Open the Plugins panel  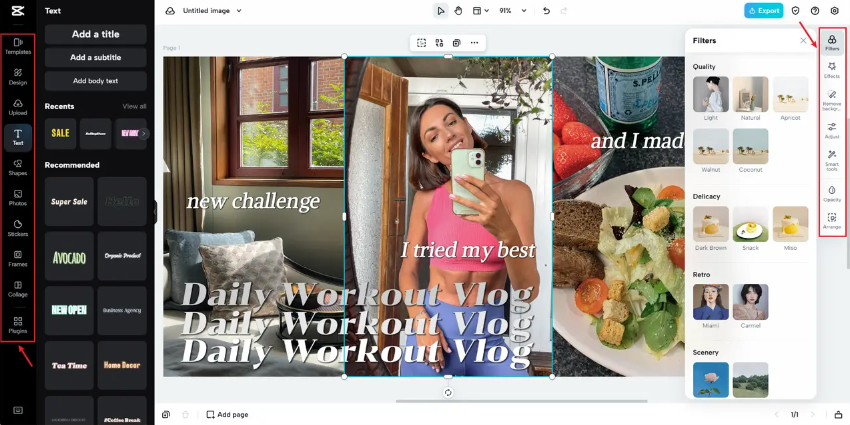pos(18,325)
